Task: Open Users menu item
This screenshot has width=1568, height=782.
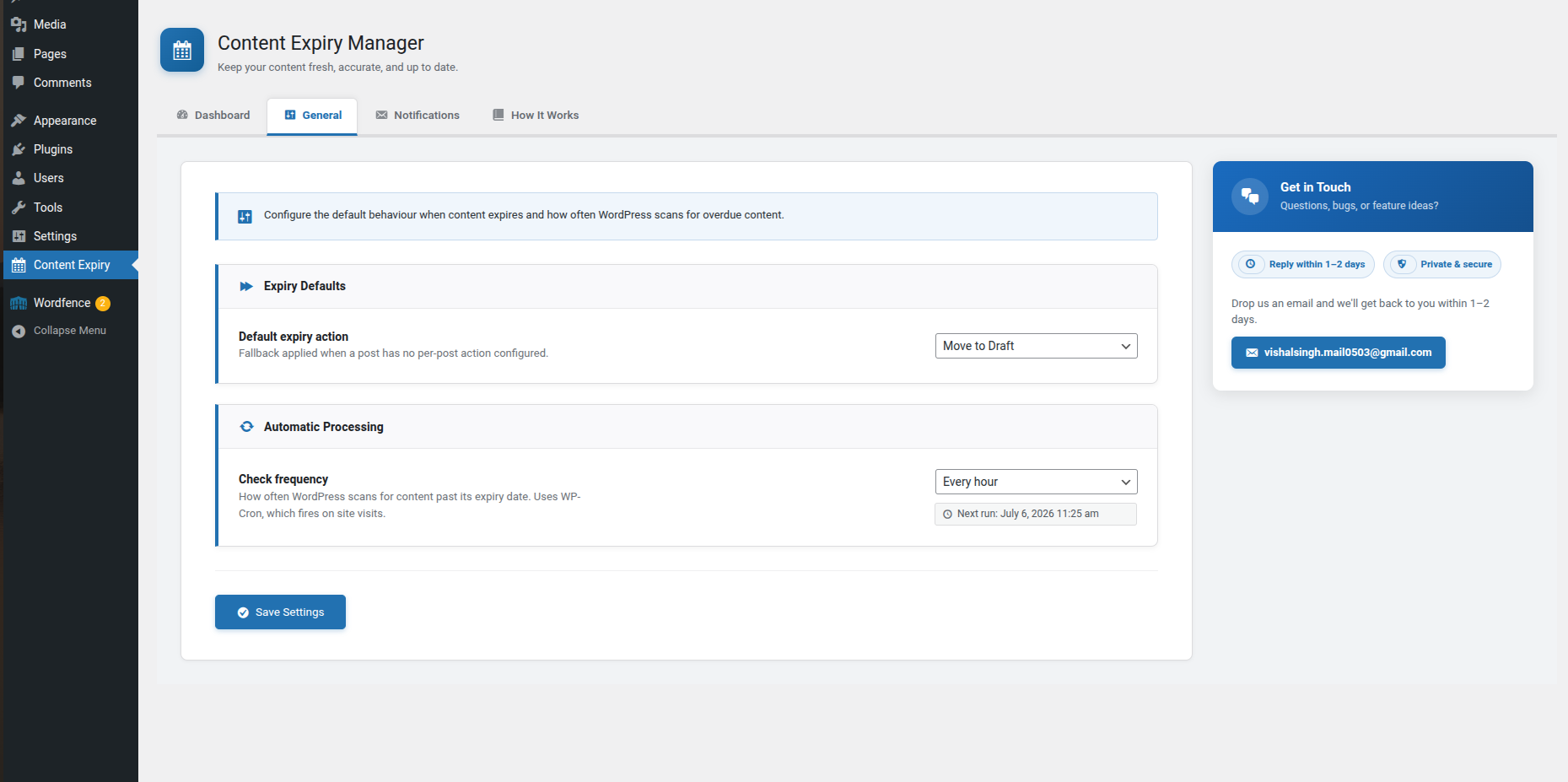Action: point(71,178)
